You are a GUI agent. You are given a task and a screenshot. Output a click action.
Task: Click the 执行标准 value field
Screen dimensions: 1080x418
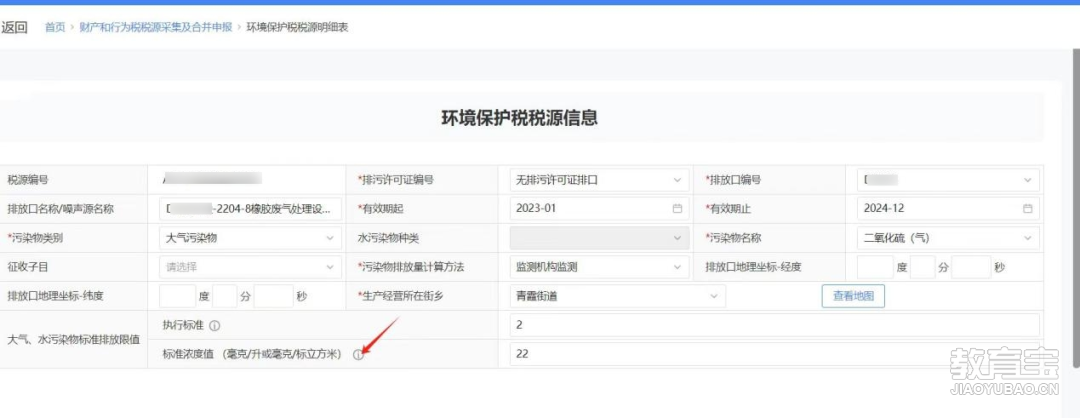tap(774, 325)
